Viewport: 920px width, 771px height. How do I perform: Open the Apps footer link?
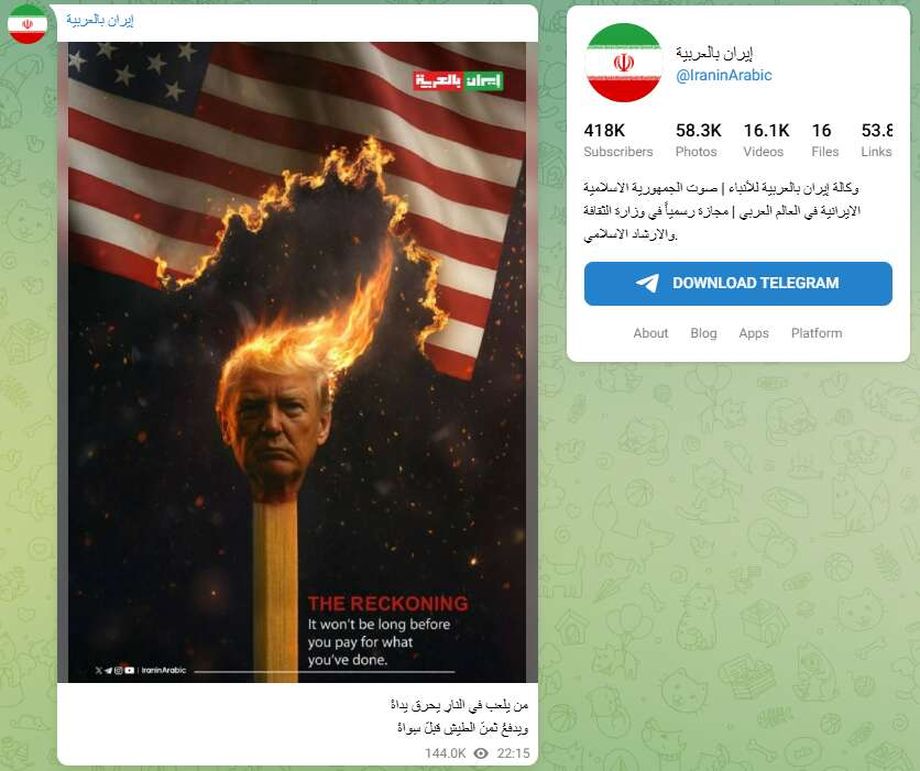(x=753, y=333)
